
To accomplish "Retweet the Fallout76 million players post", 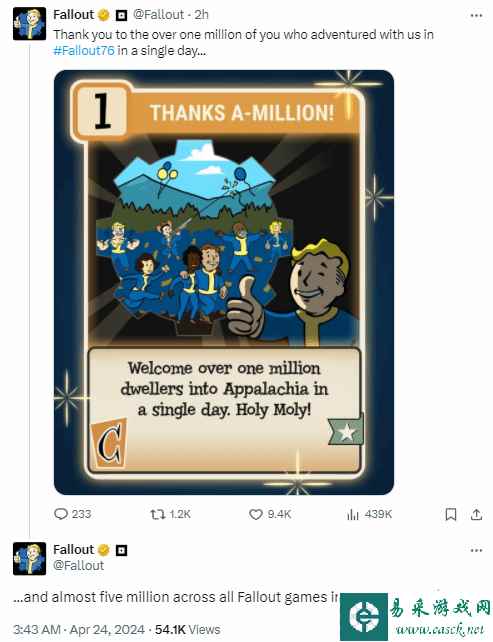I will point(170,514).
